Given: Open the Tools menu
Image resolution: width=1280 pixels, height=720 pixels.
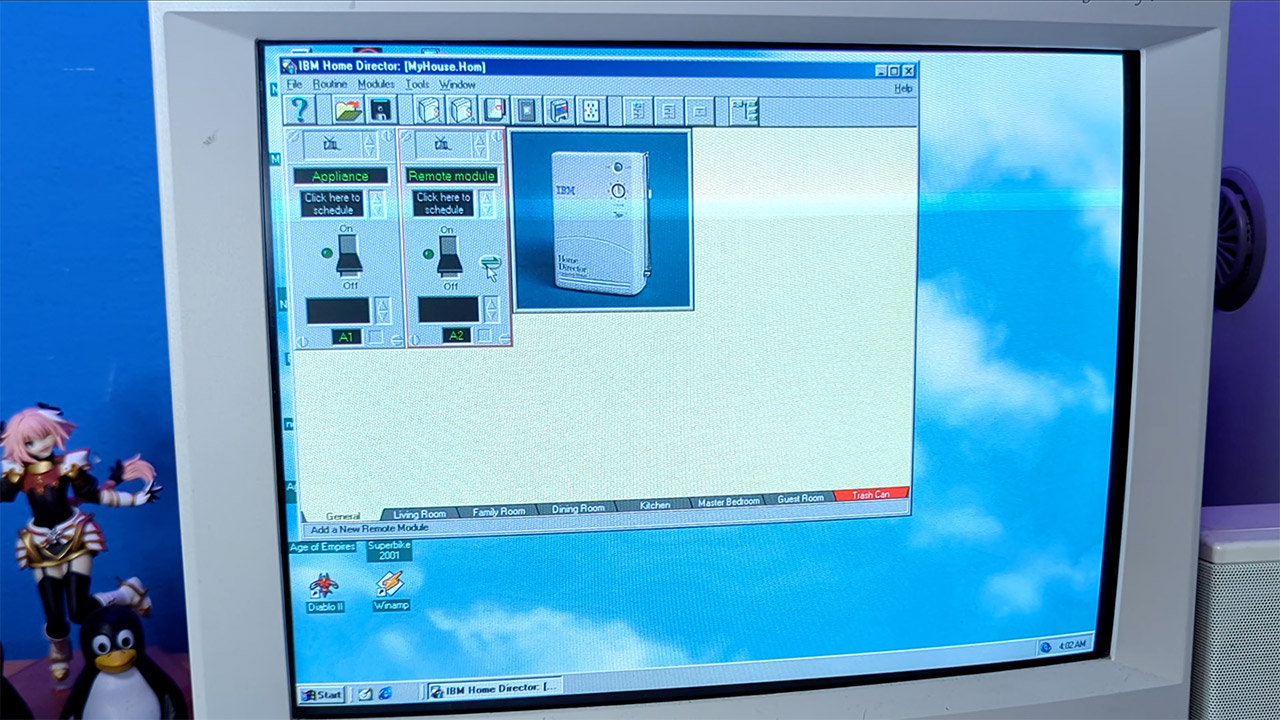Looking at the screenshot, I should click(417, 85).
